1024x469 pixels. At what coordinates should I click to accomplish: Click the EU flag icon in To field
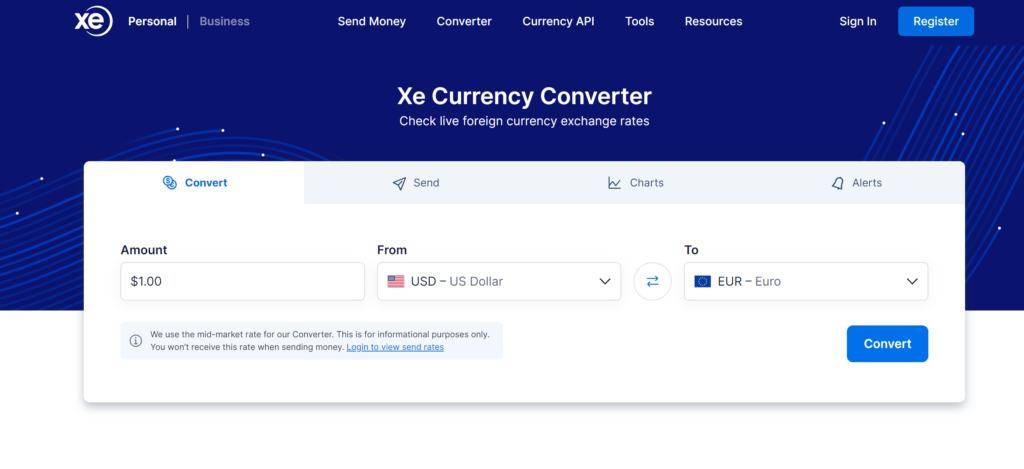coord(703,282)
